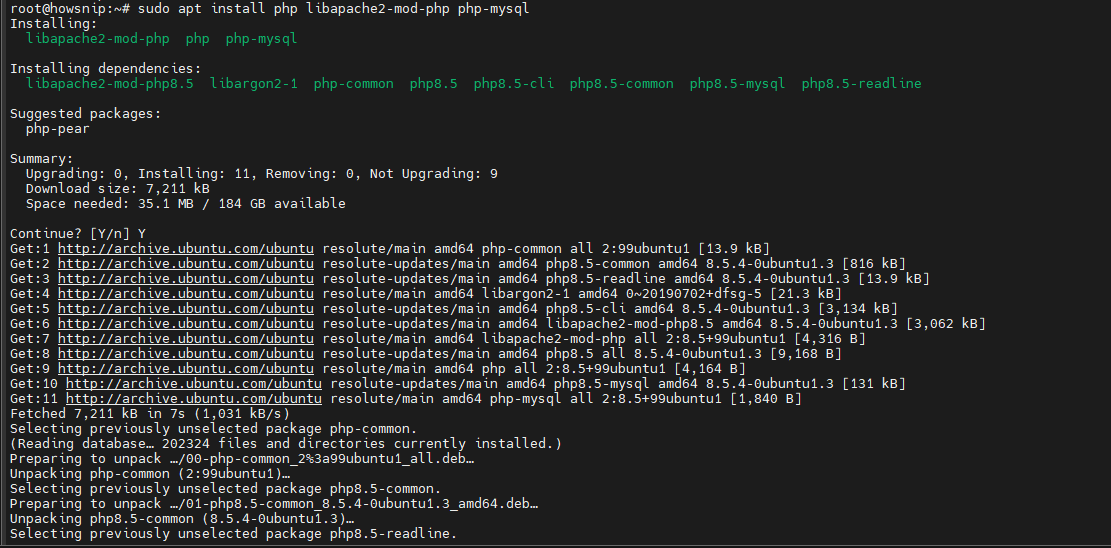Click 'Selecting previously unselected package php8.5-readline' line
Viewport: 1111px width, 548px height.
234,534
